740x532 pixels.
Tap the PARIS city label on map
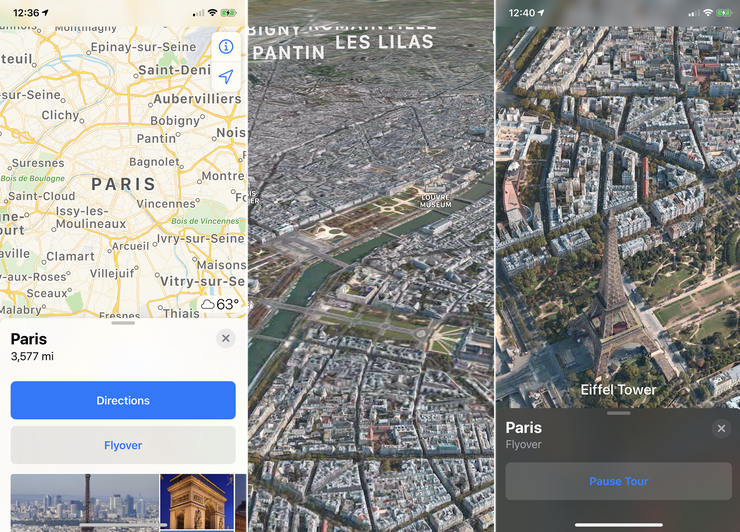click(x=124, y=184)
